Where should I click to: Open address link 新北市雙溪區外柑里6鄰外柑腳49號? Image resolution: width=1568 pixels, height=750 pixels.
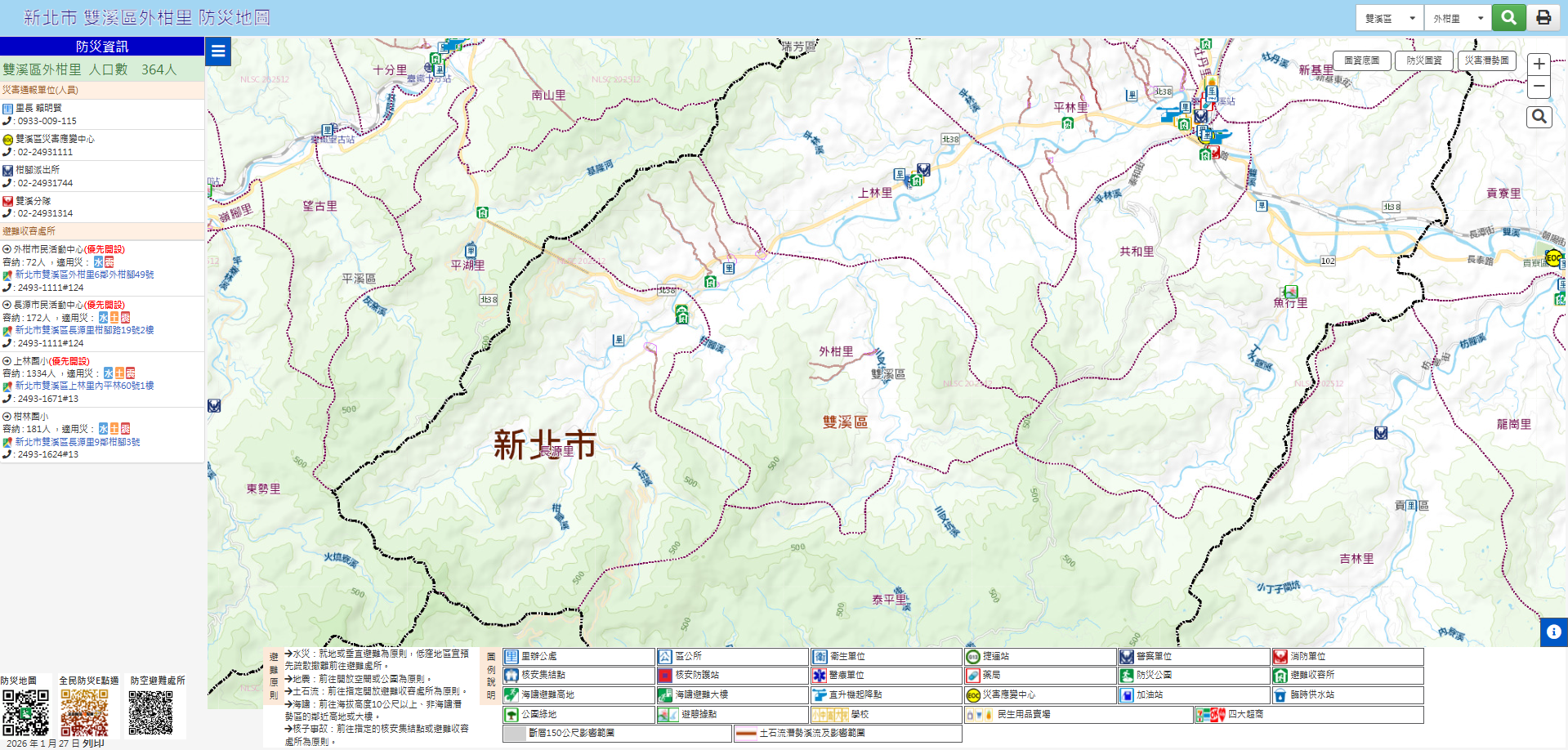[84, 275]
